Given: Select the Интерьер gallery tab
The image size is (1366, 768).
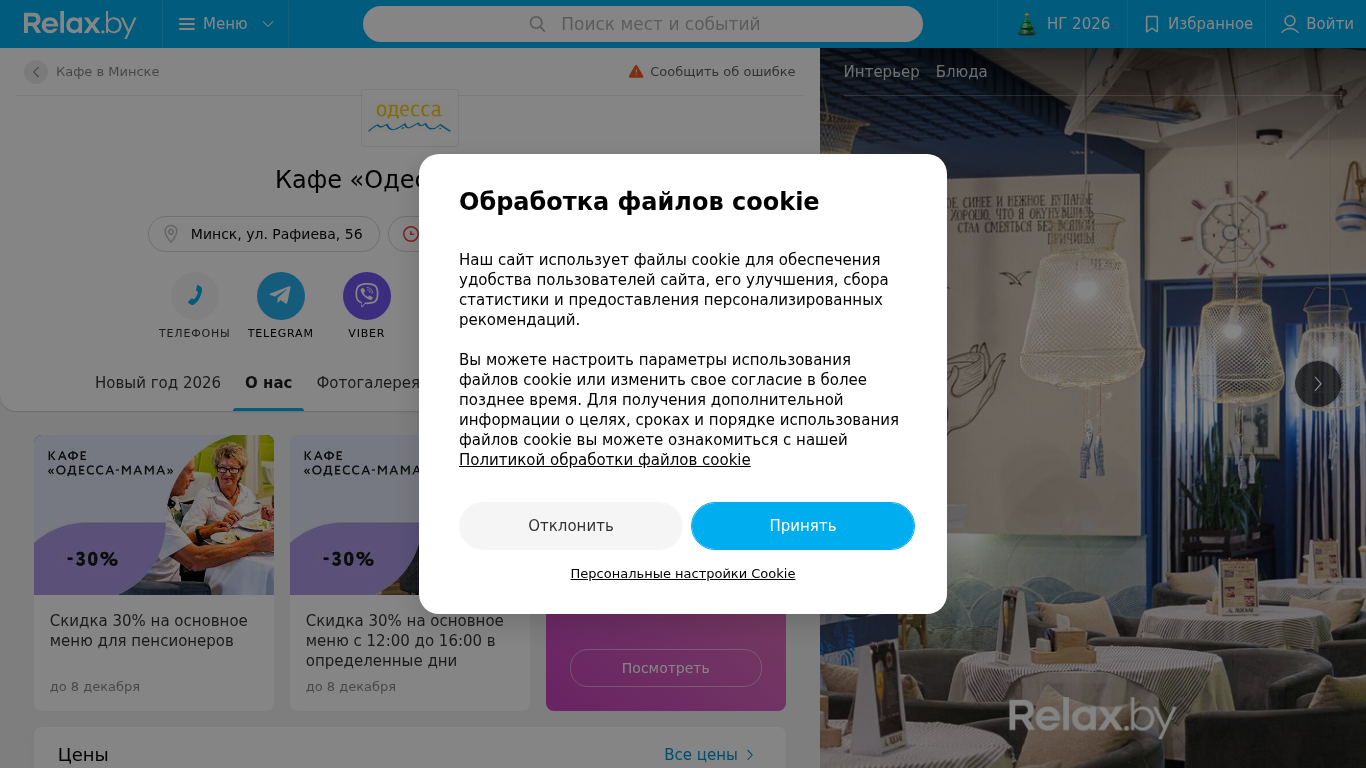Looking at the screenshot, I should pos(881,72).
